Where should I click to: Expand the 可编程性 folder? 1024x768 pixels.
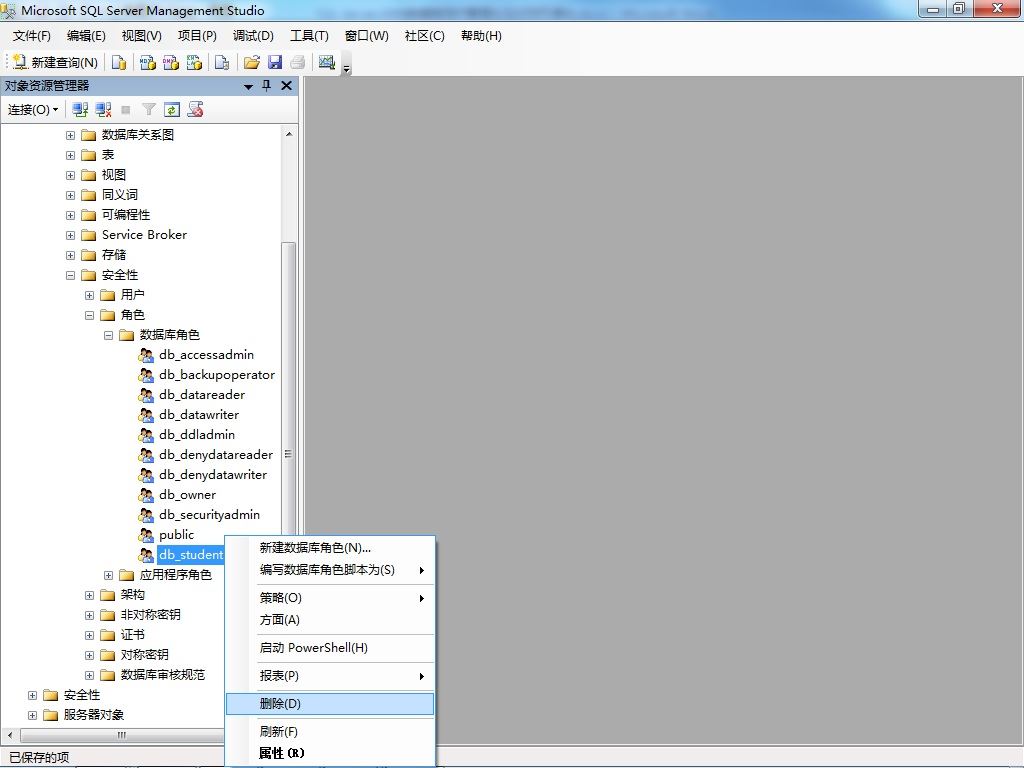[71, 216]
